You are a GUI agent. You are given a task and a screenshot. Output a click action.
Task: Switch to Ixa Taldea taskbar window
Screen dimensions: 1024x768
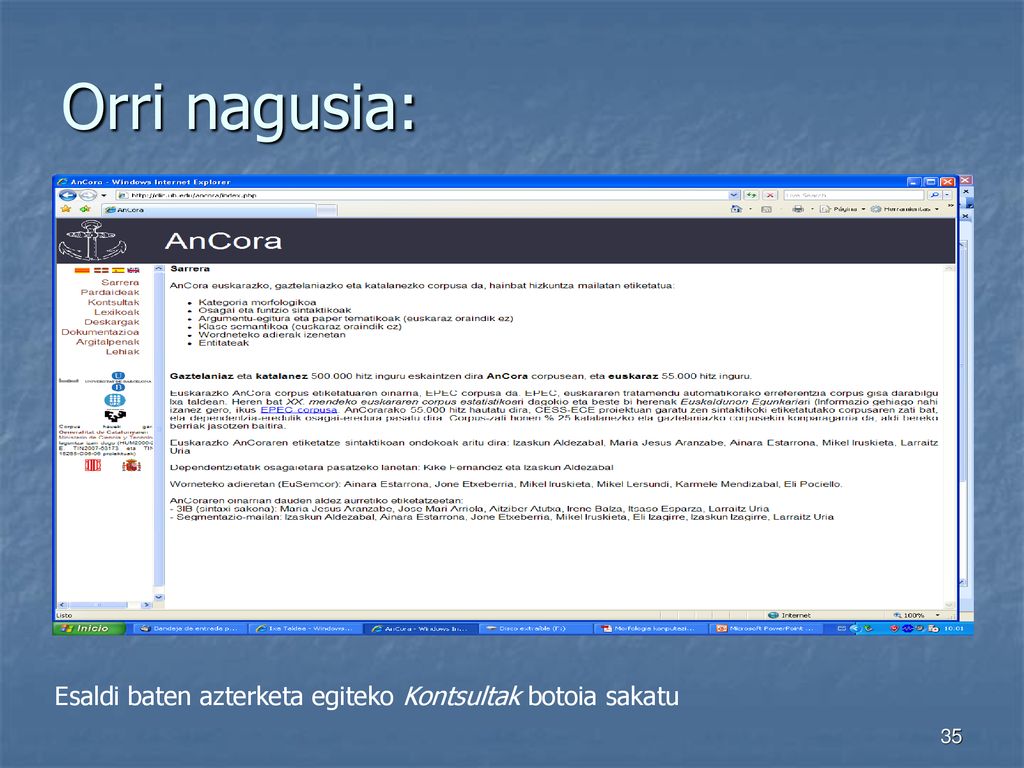coord(306,628)
